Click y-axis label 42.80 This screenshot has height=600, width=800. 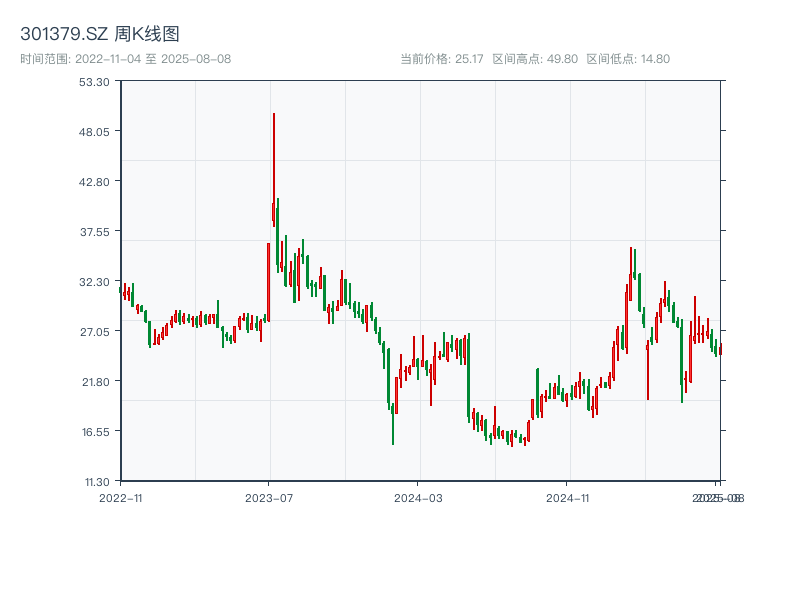pos(94,182)
